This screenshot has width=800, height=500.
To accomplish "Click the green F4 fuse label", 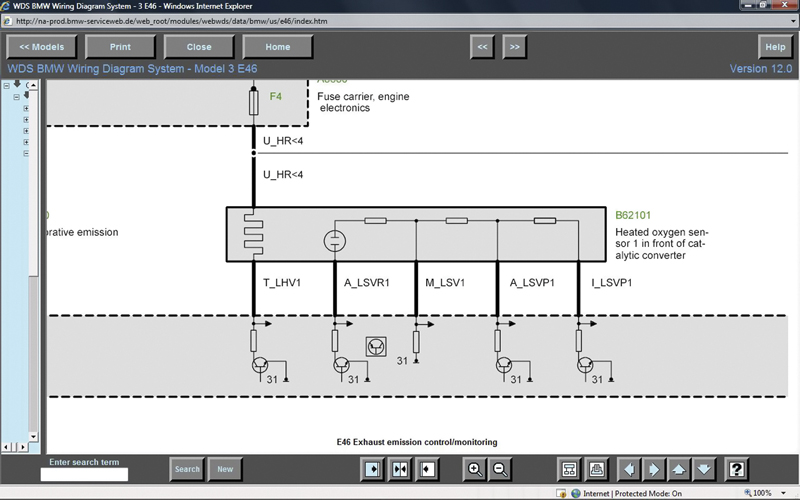I will click(x=276, y=96).
